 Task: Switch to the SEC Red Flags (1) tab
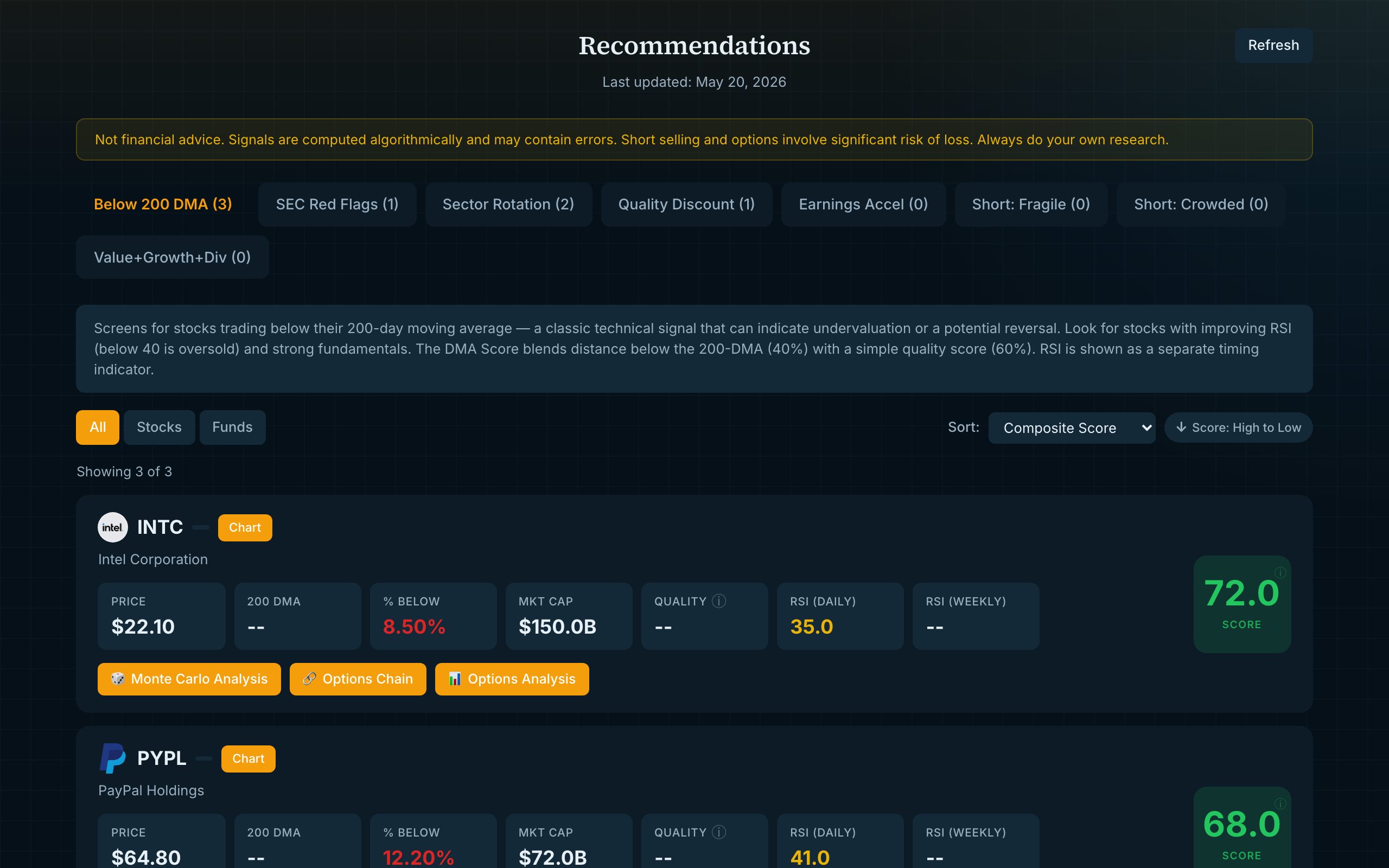point(337,205)
